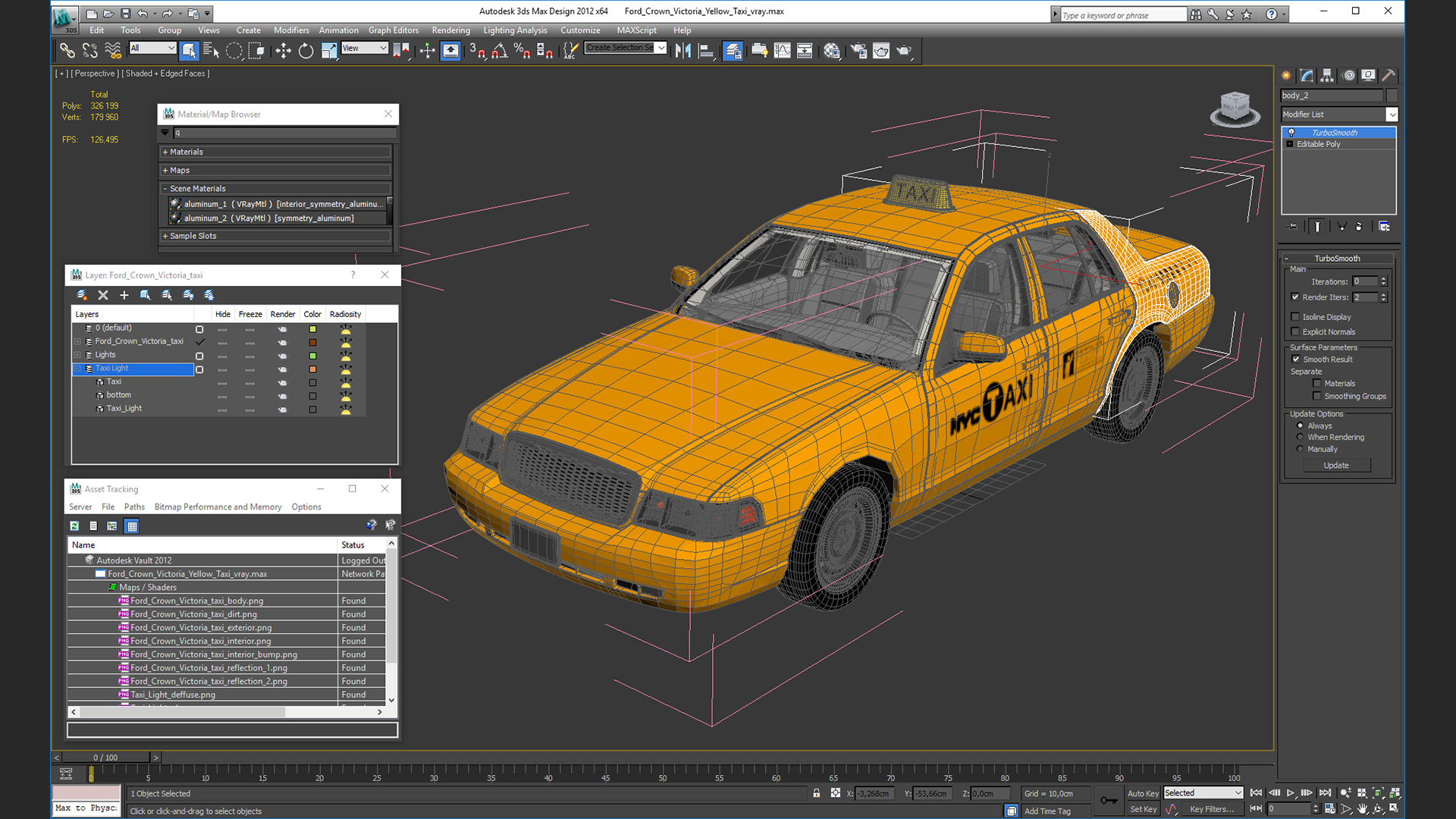
Task: Open the Create Selection Set dropdown
Action: click(626, 48)
